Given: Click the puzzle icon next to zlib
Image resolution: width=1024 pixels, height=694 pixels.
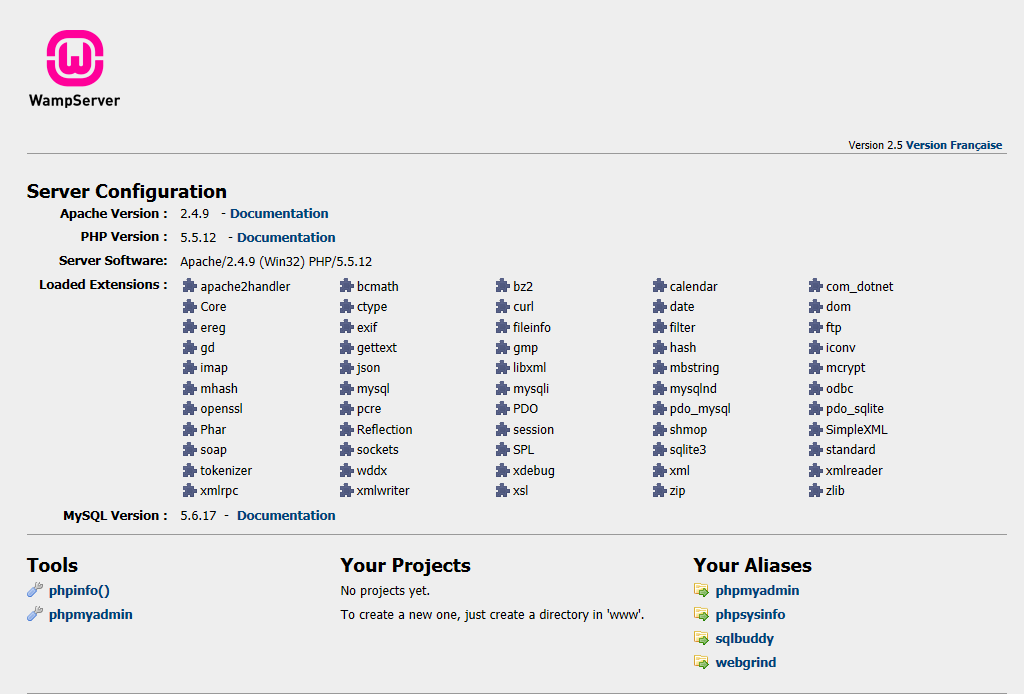Looking at the screenshot, I should (x=815, y=490).
